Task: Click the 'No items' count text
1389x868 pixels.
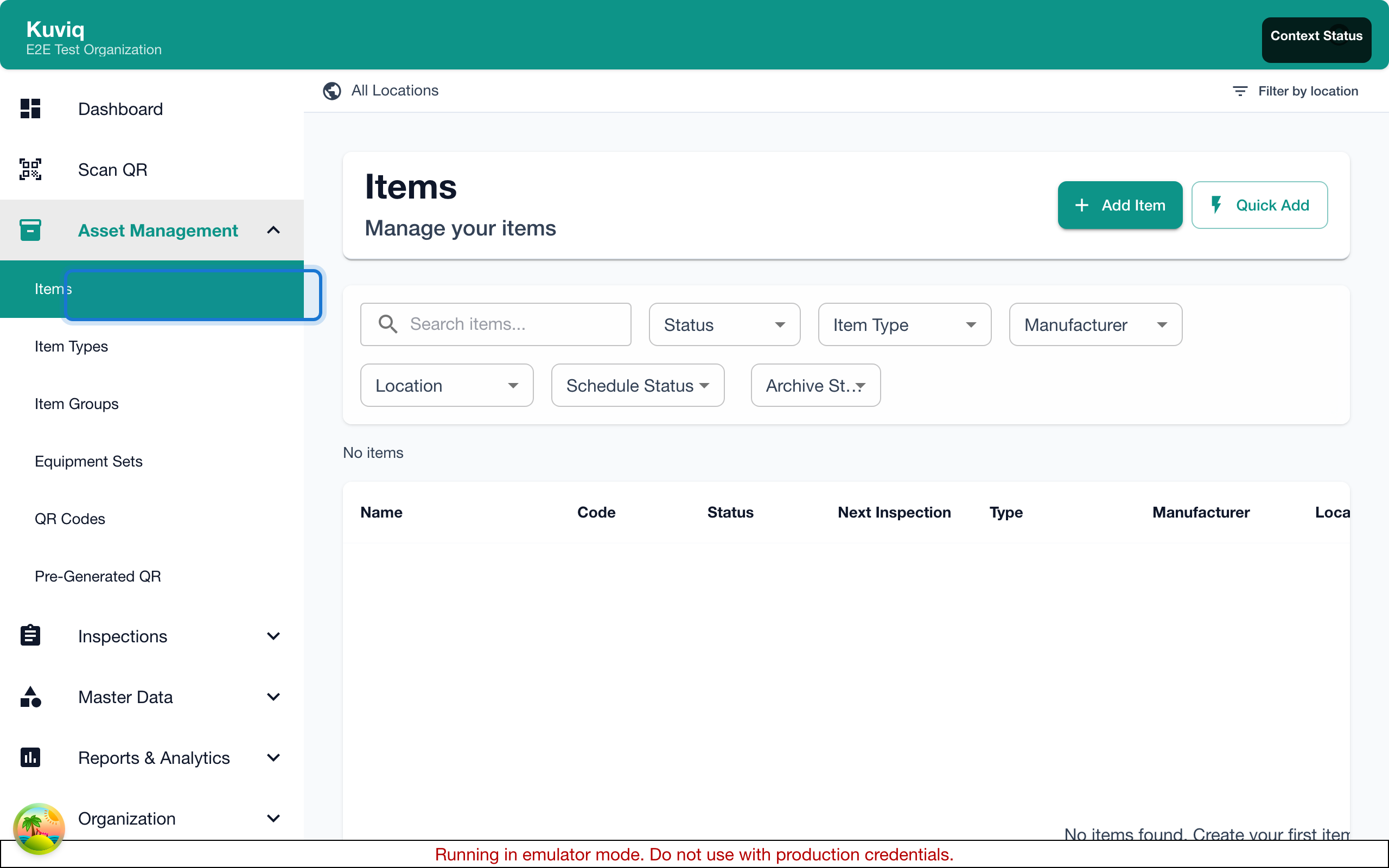Action: pyautogui.click(x=373, y=452)
